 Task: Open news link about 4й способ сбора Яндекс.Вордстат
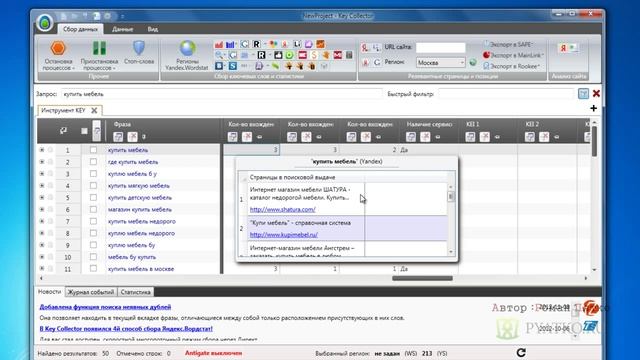tap(126, 329)
